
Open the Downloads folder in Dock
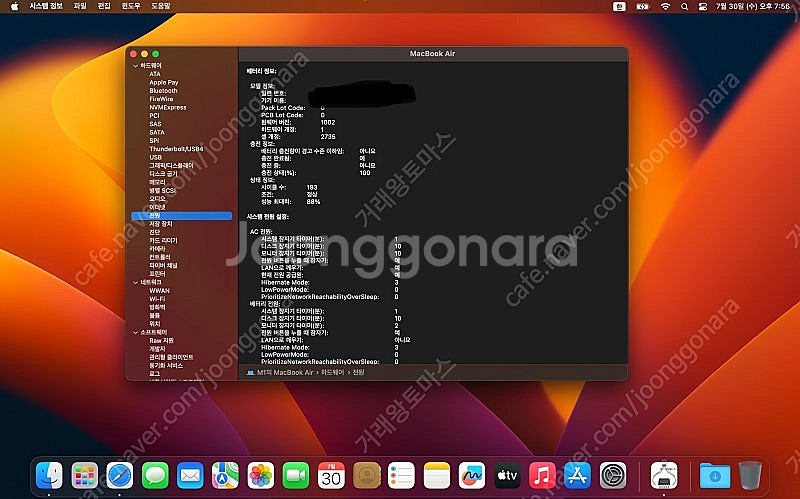pyautogui.click(x=715, y=476)
